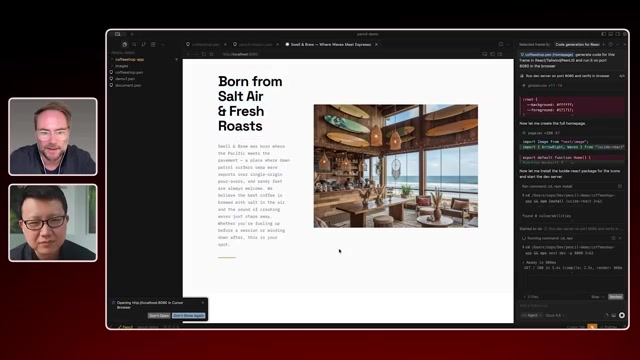
Task: Close the Swell & Brew browser tab
Action: click(376, 44)
